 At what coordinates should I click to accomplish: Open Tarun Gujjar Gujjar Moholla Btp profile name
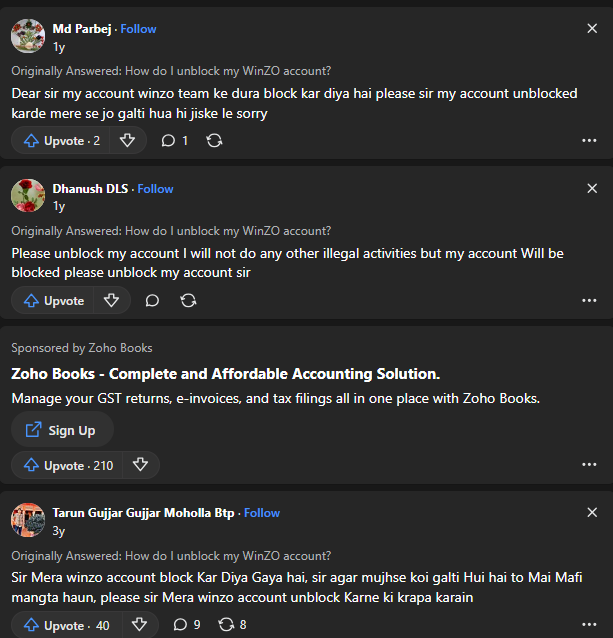tap(143, 513)
